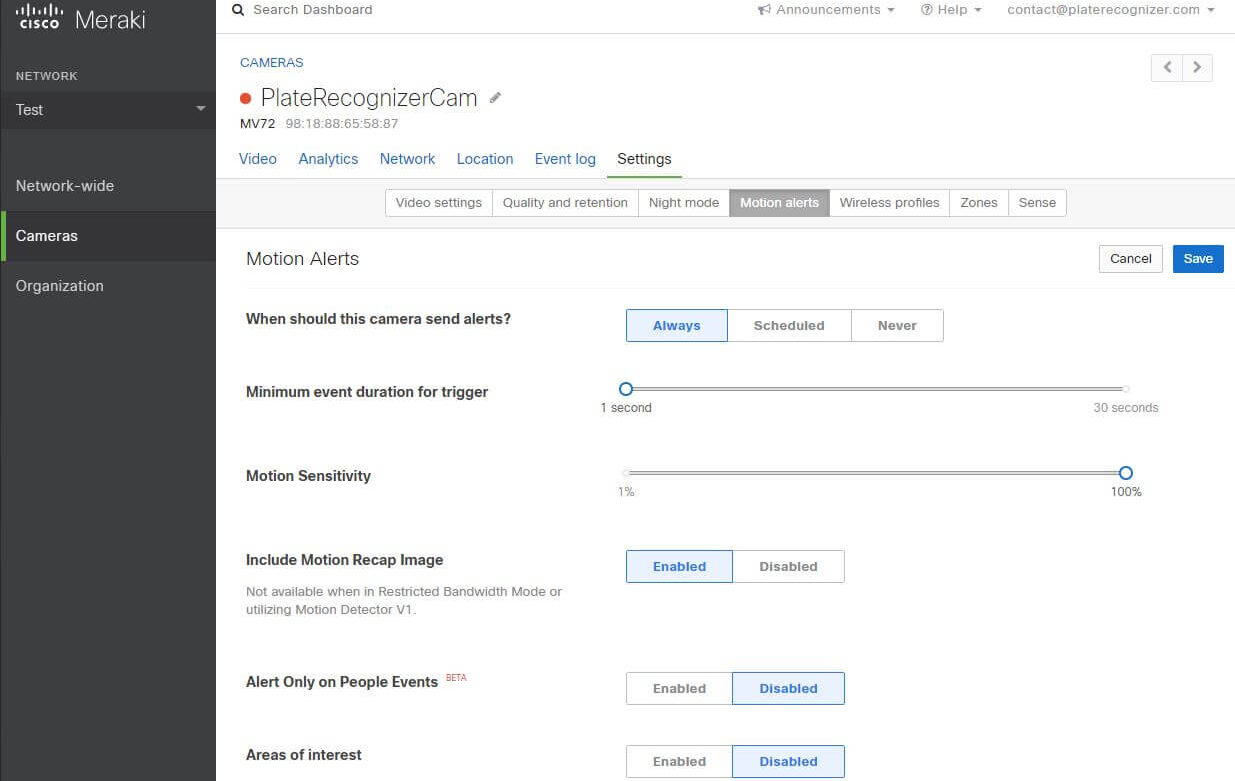Switch to the Analytics tab
This screenshot has height=781, width=1235.
pyautogui.click(x=328, y=159)
